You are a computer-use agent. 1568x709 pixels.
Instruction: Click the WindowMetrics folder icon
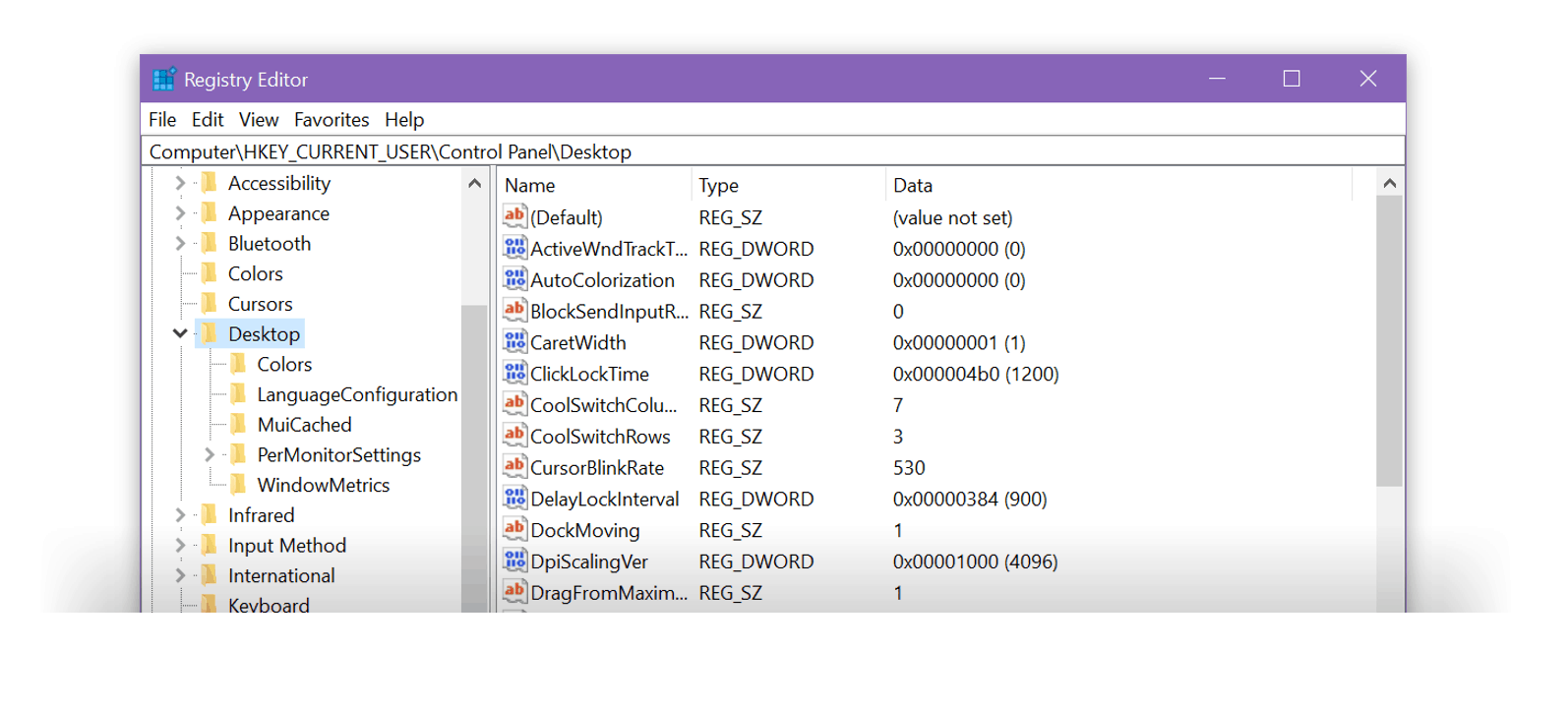point(238,485)
